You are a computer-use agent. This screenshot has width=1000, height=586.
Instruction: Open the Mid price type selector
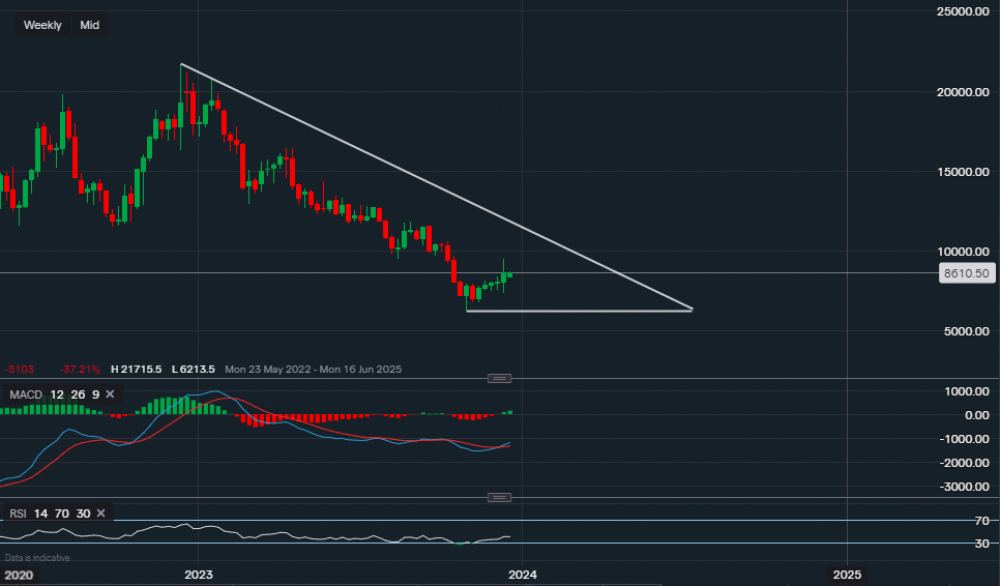[x=90, y=25]
